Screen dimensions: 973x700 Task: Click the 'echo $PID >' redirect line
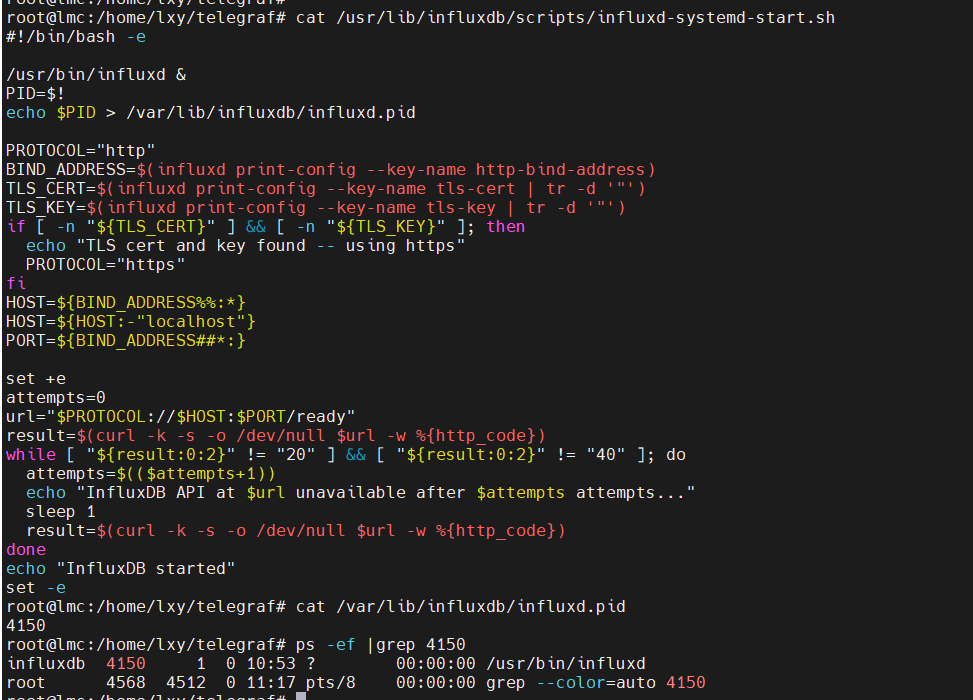(211, 112)
